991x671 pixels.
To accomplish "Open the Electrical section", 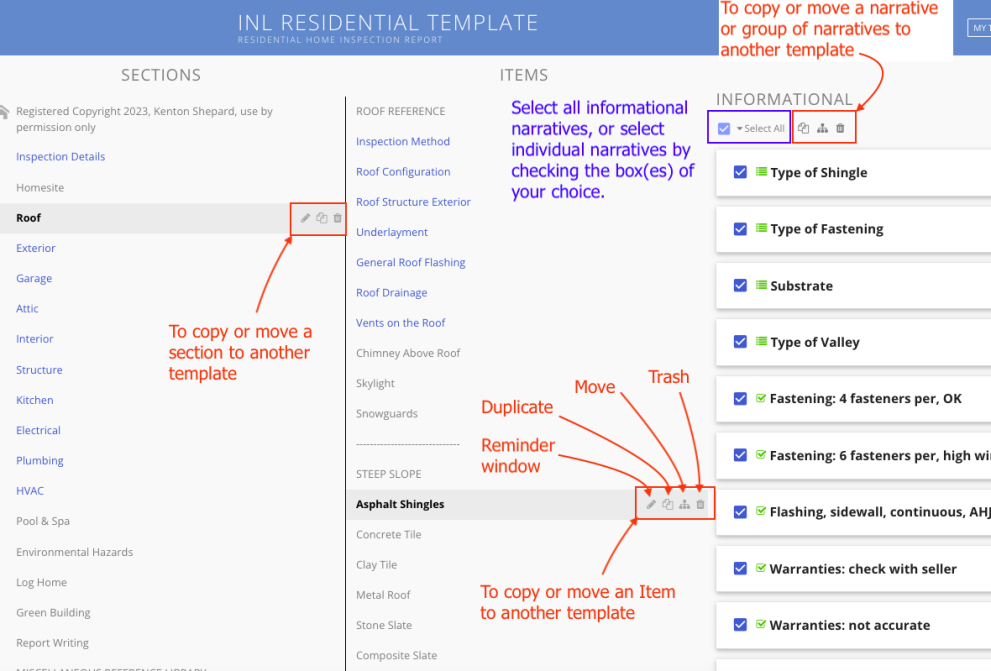I will pos(38,430).
